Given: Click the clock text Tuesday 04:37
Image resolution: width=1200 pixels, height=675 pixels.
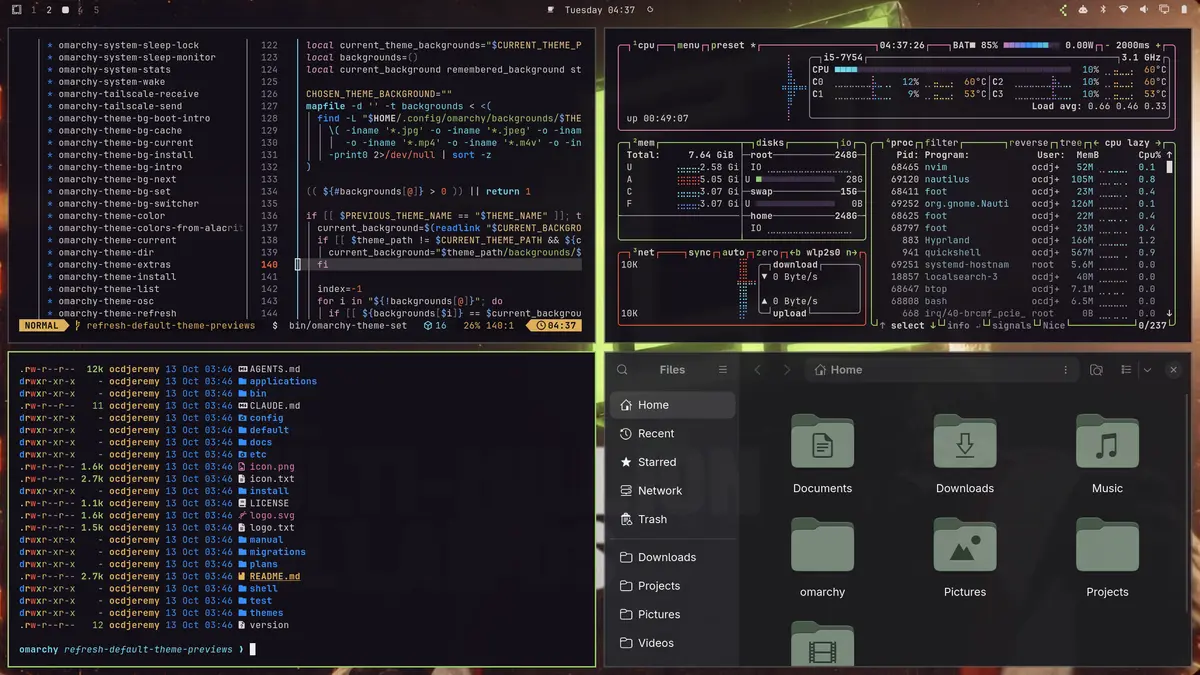Looking at the screenshot, I should [600, 10].
